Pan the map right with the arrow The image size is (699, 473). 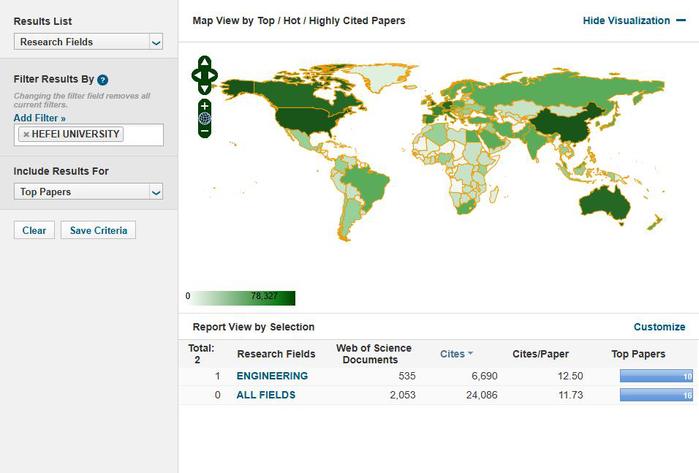(212, 74)
